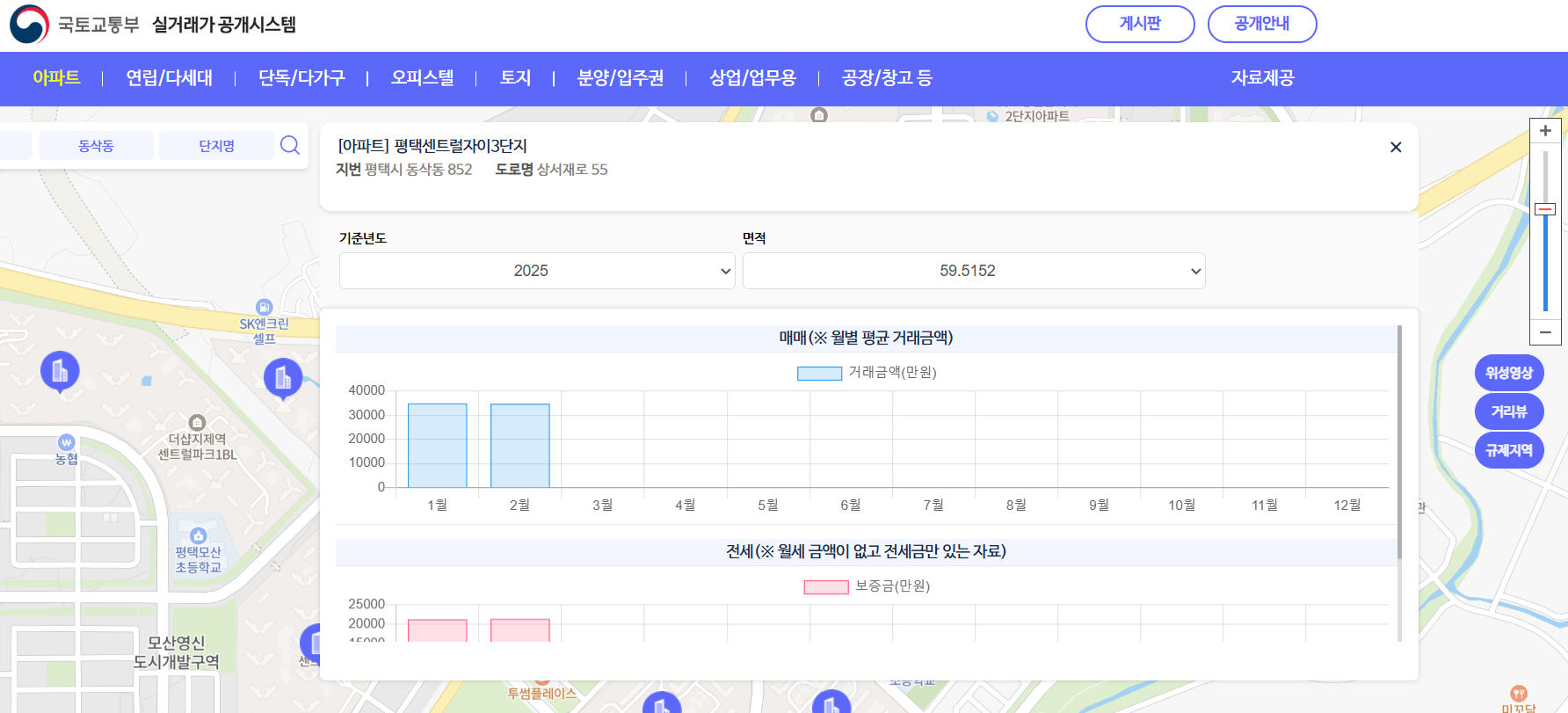Open the 기준년도 2025 dropdown
This screenshot has height=713, width=1568.
(537, 271)
